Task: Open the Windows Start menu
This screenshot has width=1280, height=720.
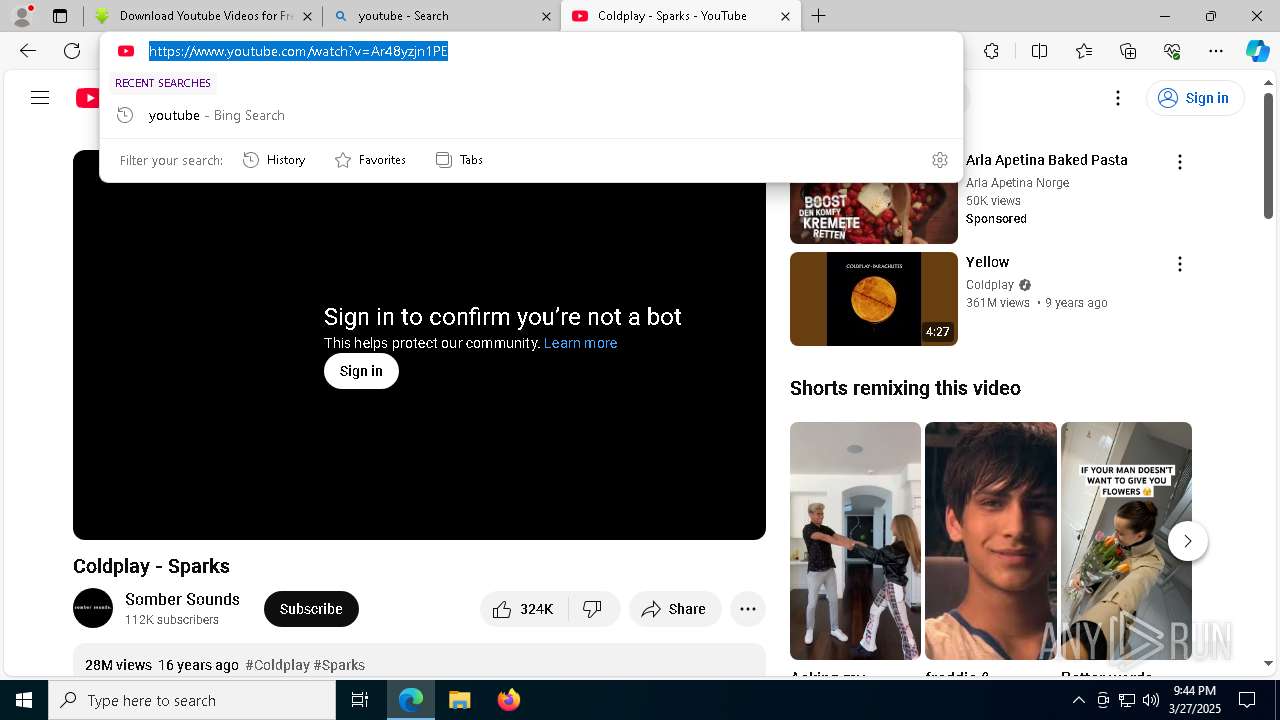Action: pos(24,700)
